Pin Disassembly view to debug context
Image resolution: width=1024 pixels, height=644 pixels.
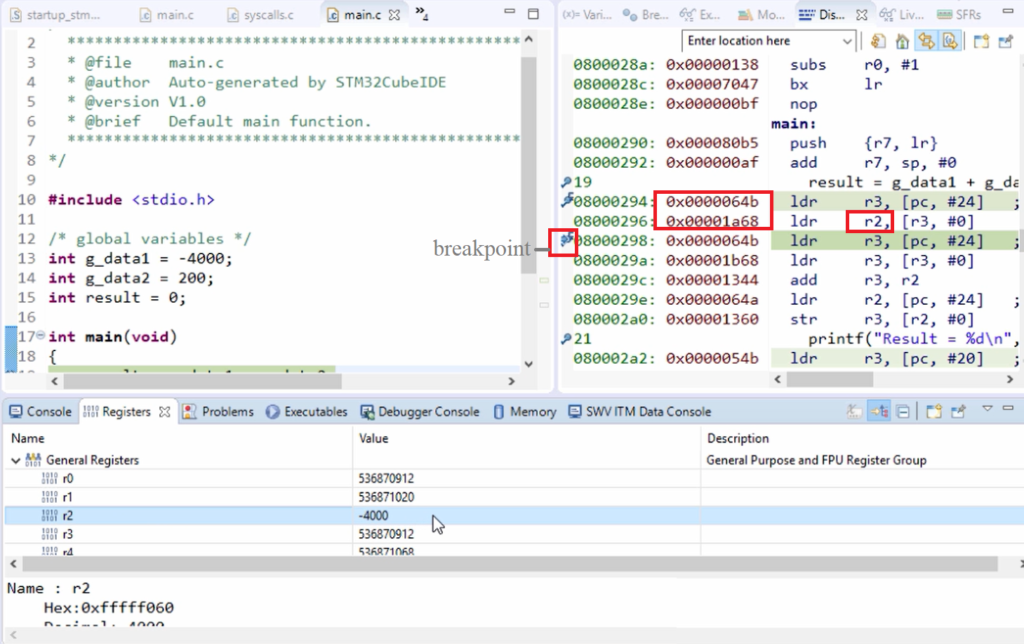click(x=1005, y=41)
